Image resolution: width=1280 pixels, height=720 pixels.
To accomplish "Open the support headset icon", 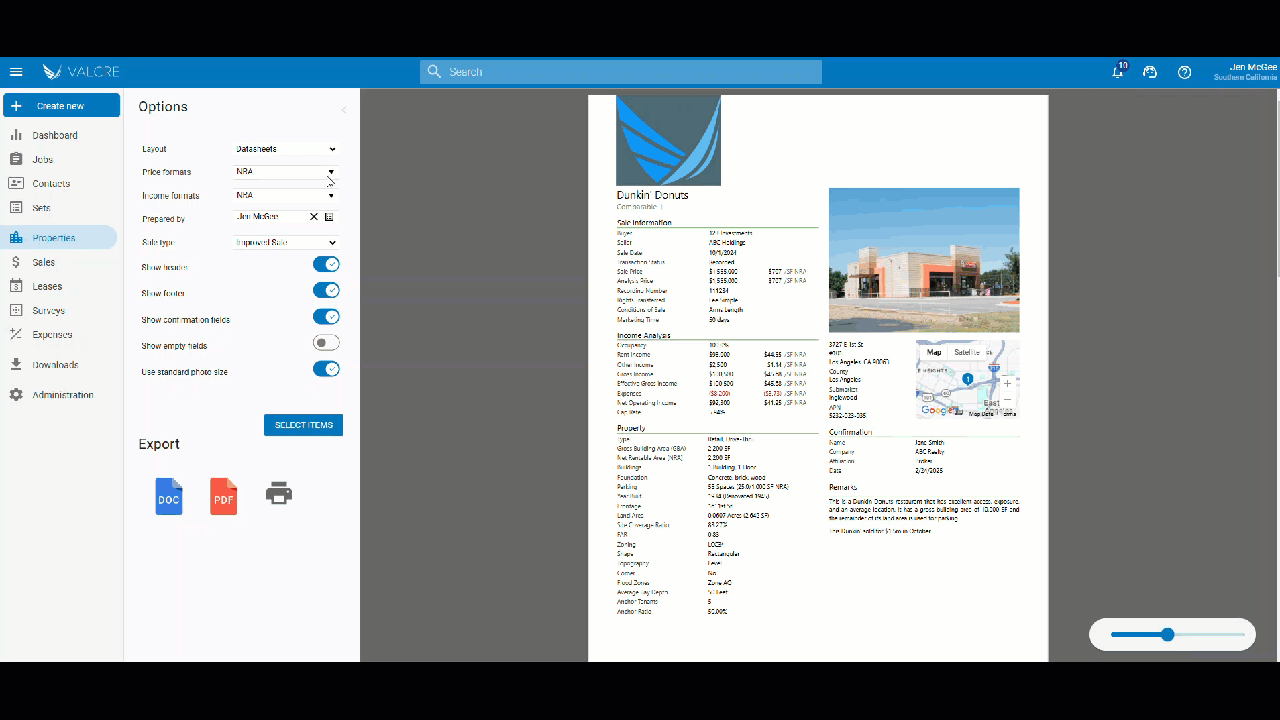I will point(1150,72).
